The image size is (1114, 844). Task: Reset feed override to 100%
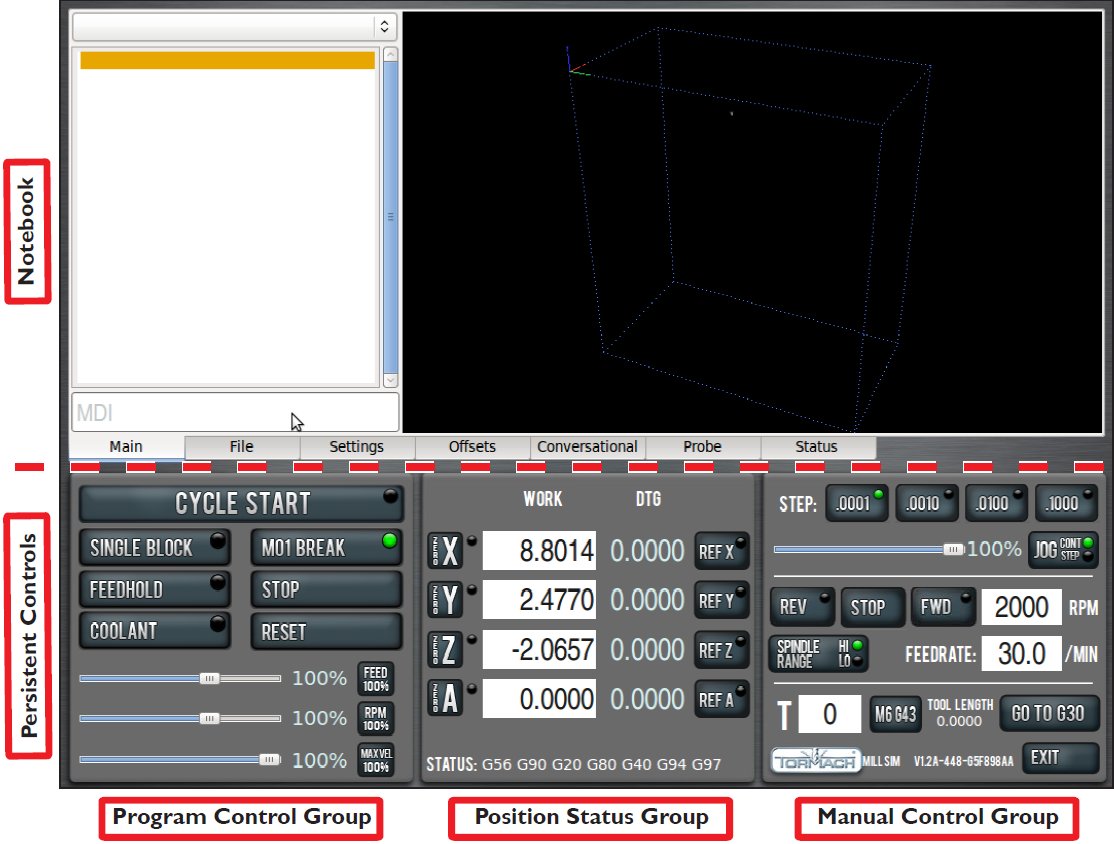[x=376, y=679]
